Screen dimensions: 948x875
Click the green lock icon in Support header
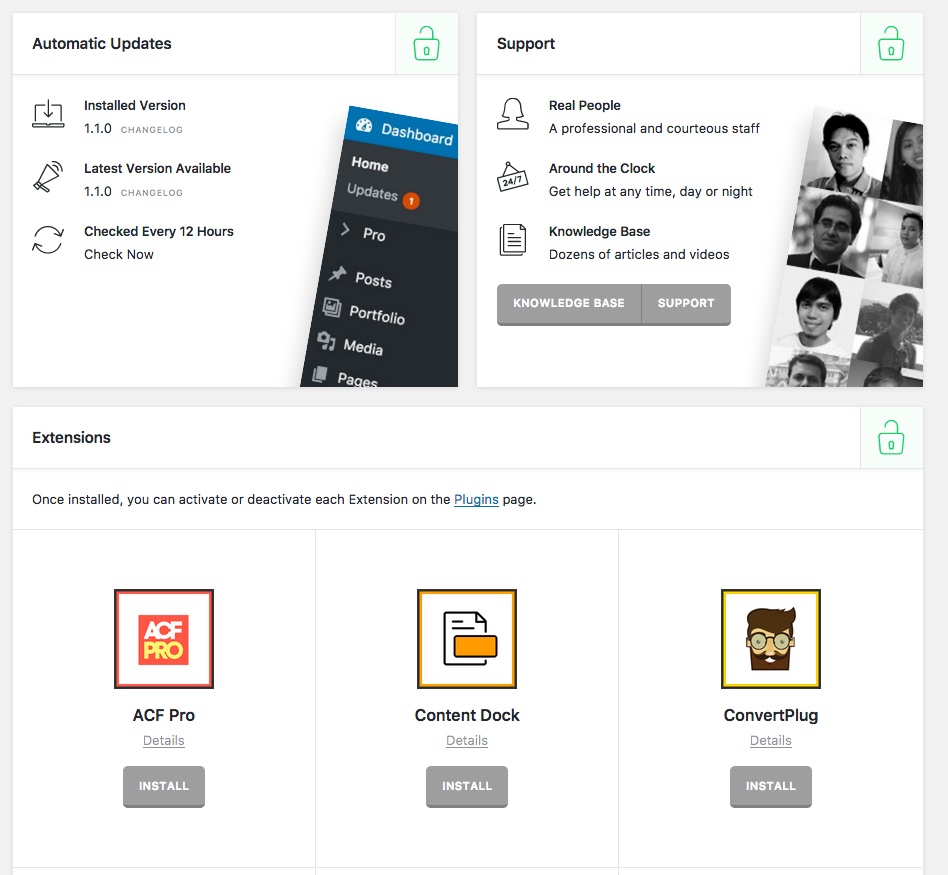[x=891, y=45]
